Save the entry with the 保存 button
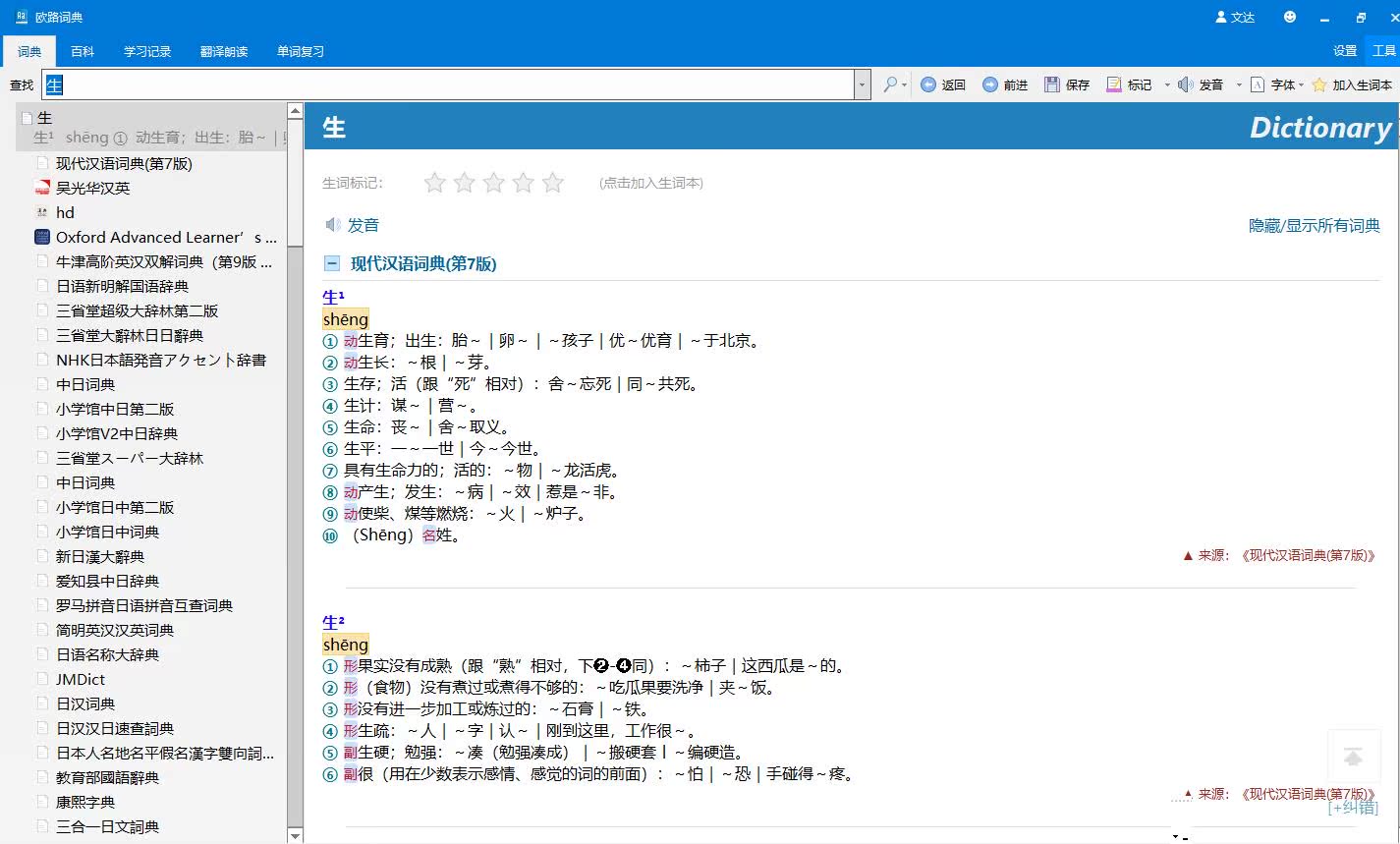The height and width of the screenshot is (844, 1400). [x=1067, y=84]
